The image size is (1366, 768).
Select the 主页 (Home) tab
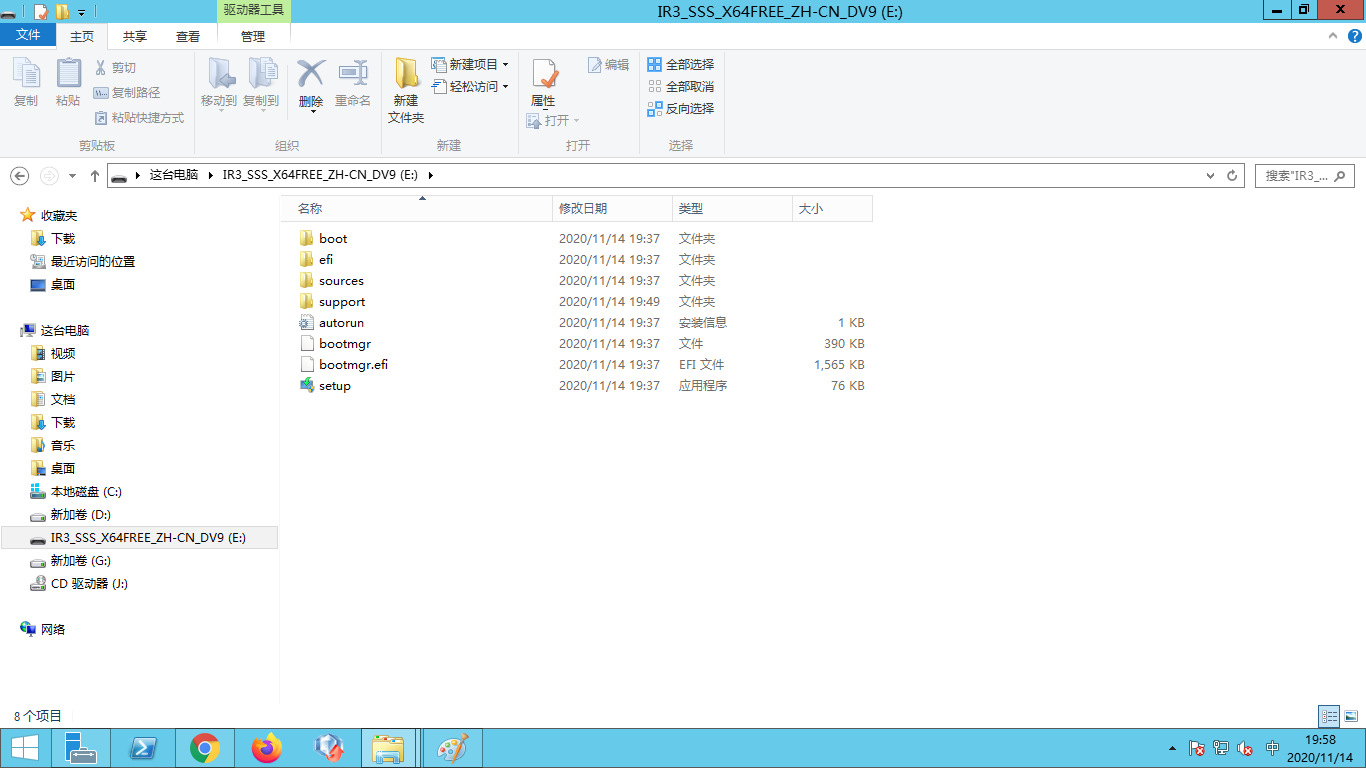82,36
